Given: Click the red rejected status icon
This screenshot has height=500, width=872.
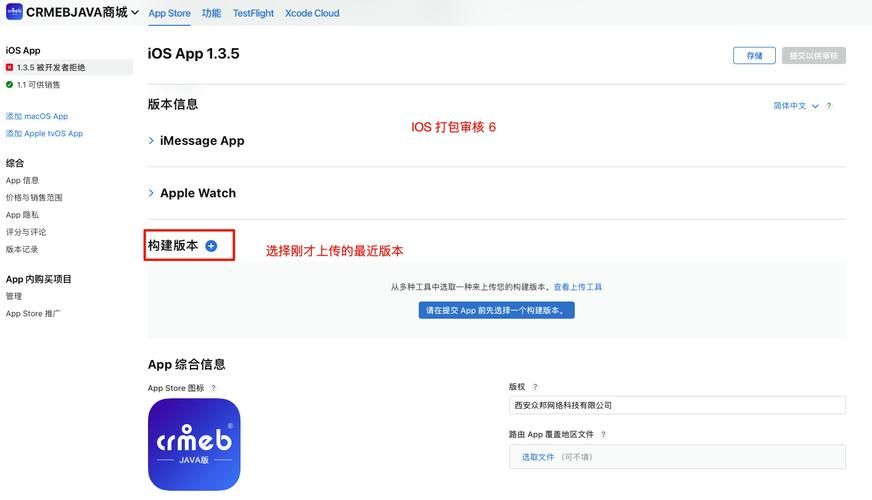Looking at the screenshot, I should [x=9, y=67].
